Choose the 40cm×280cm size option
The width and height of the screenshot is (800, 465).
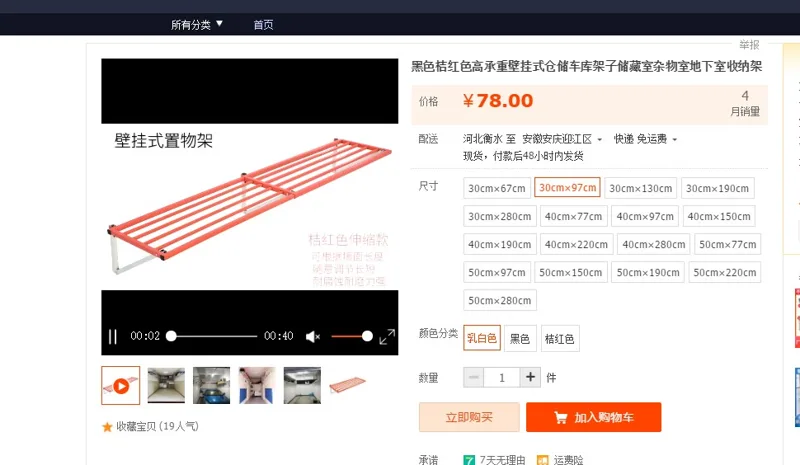(x=654, y=244)
